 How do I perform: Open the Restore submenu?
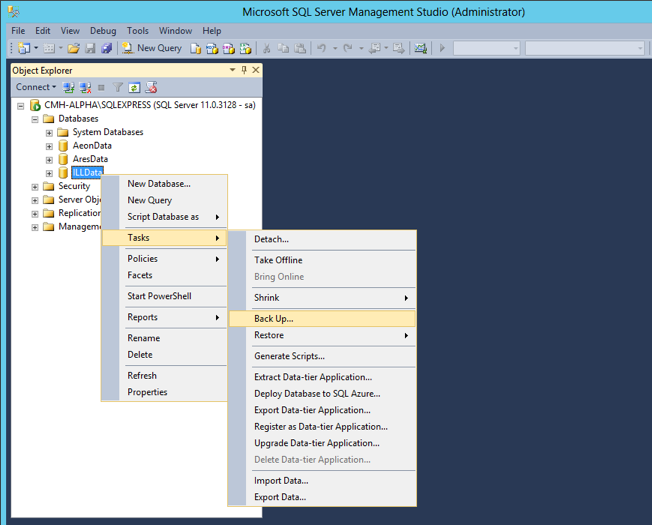[269, 335]
